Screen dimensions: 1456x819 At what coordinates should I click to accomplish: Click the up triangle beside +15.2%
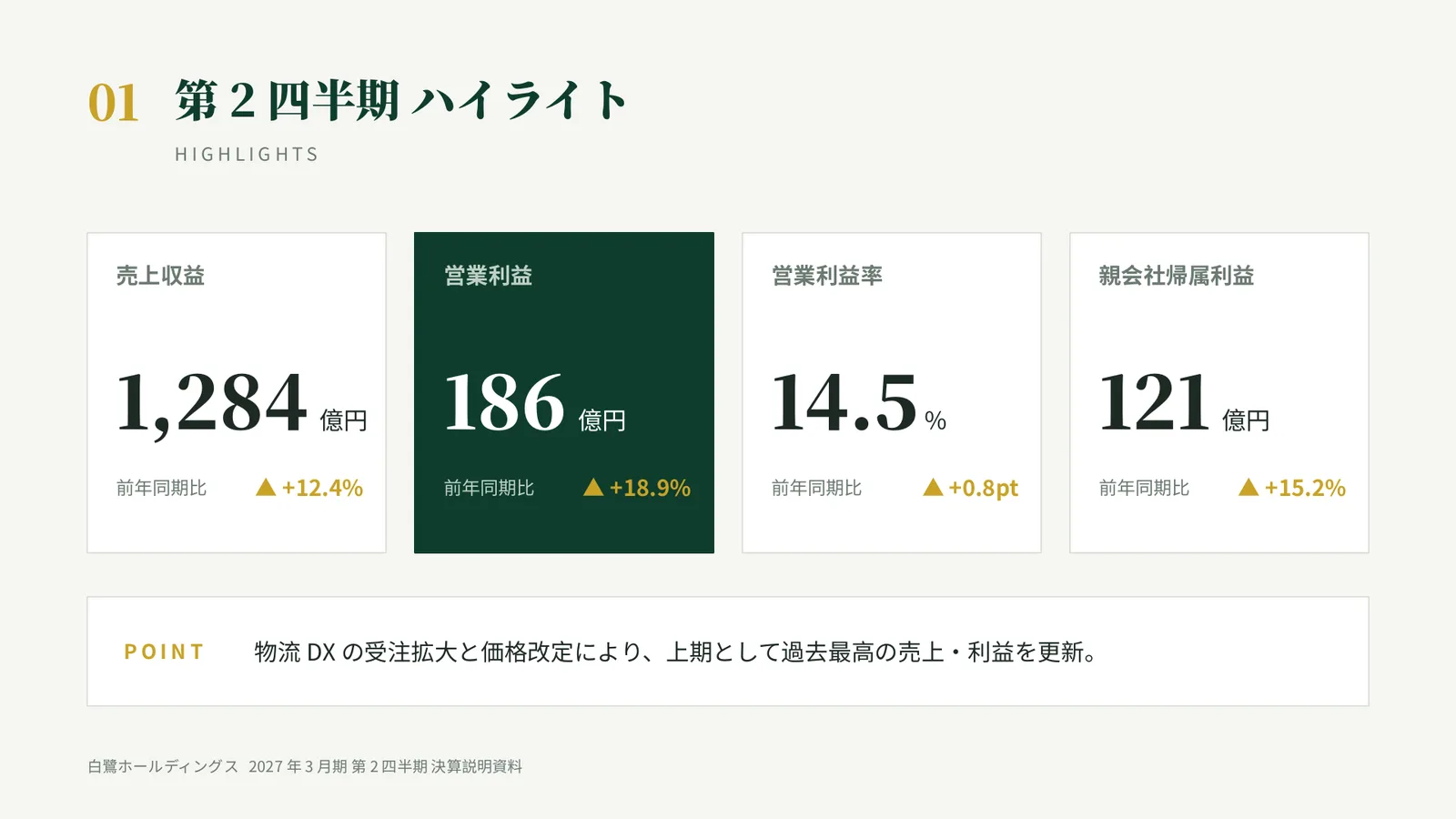pyautogui.click(x=1249, y=488)
